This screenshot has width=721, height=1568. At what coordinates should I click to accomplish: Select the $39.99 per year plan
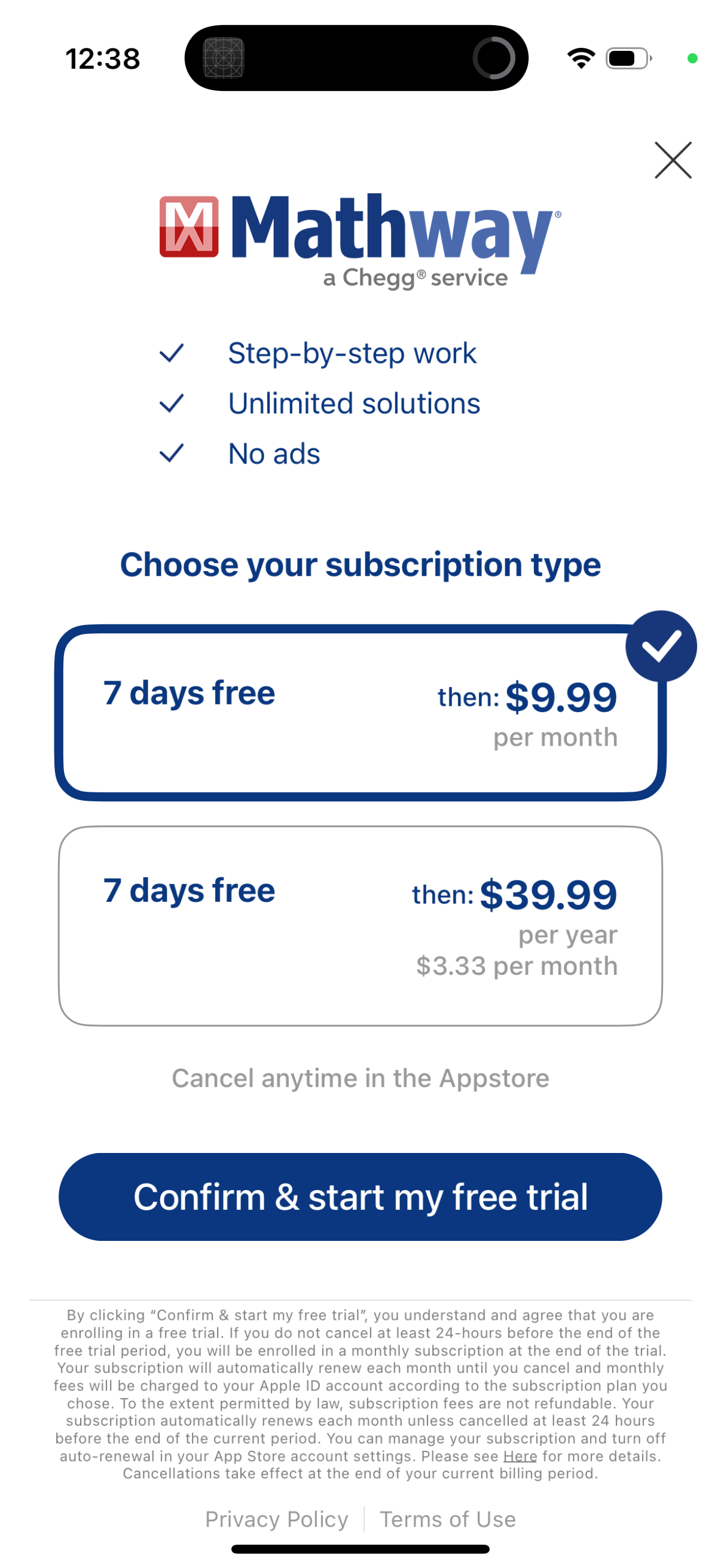[360, 925]
